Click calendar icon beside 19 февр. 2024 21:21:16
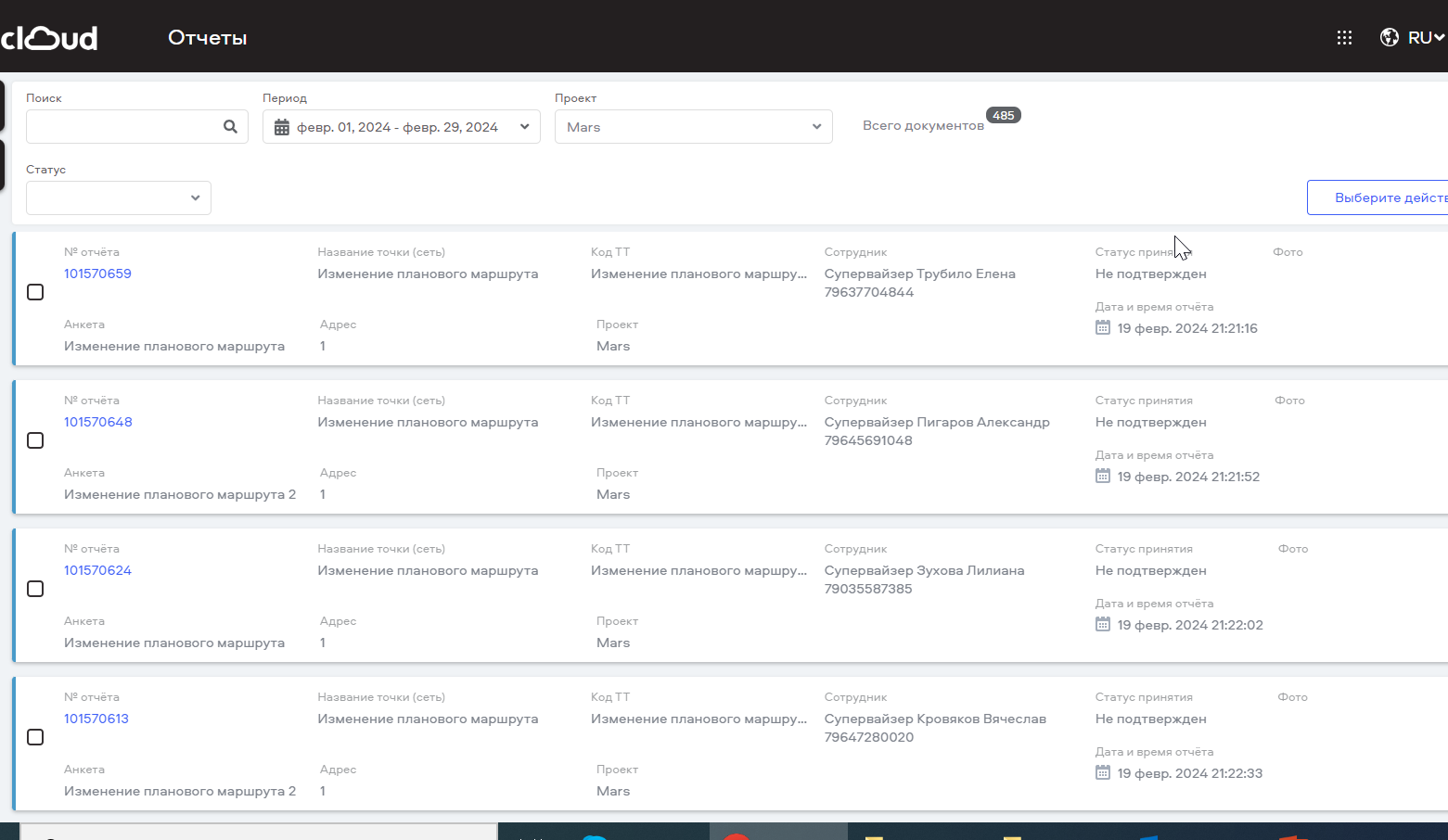Image resolution: width=1448 pixels, height=840 pixels. click(x=1103, y=327)
